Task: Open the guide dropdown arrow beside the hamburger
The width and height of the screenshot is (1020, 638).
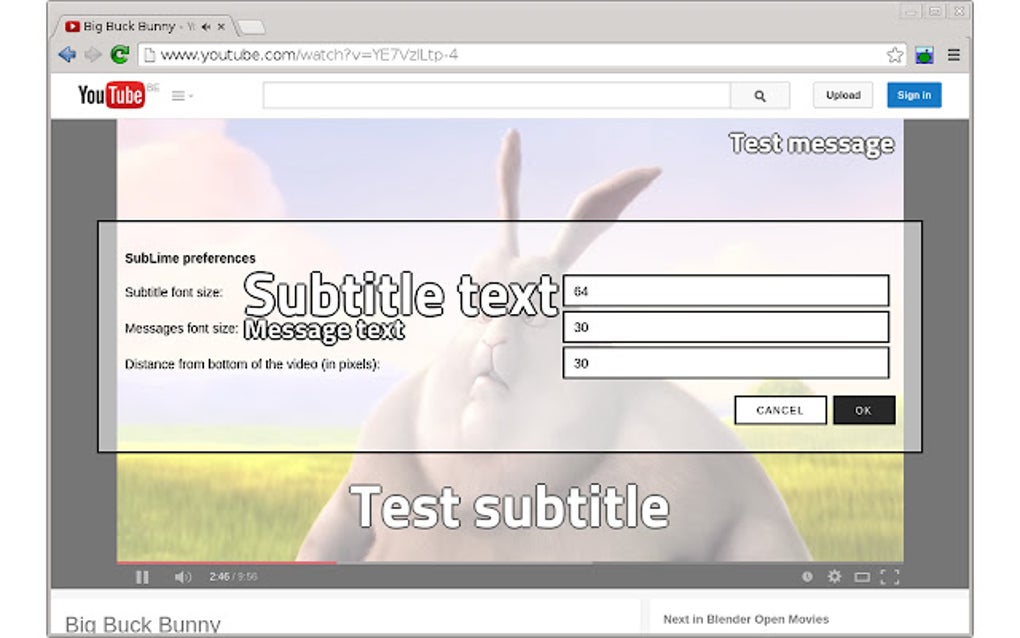Action: 190,96
